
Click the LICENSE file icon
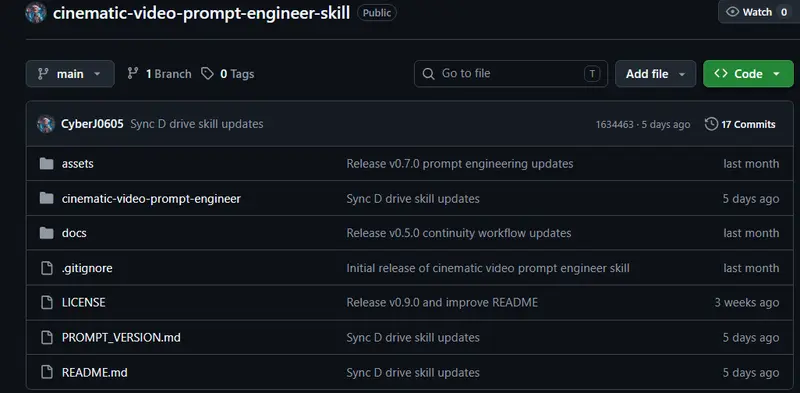[46, 303]
